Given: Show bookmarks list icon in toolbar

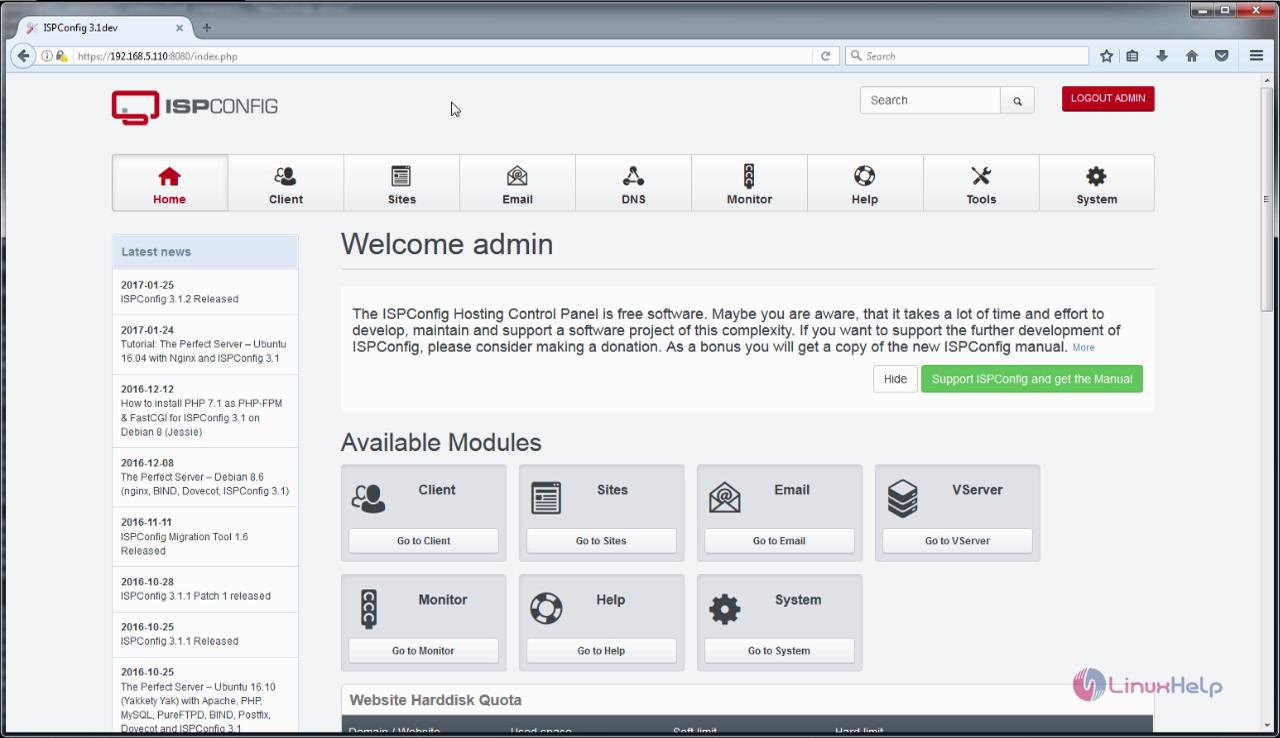Looking at the screenshot, I should pos(1132,56).
